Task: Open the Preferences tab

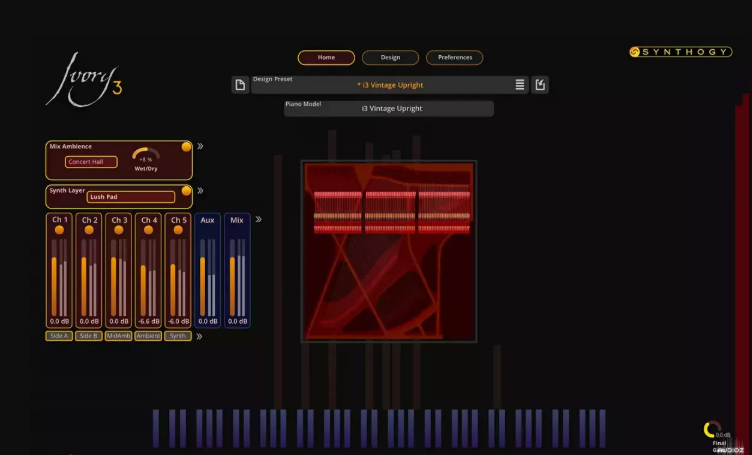Action: (x=455, y=58)
